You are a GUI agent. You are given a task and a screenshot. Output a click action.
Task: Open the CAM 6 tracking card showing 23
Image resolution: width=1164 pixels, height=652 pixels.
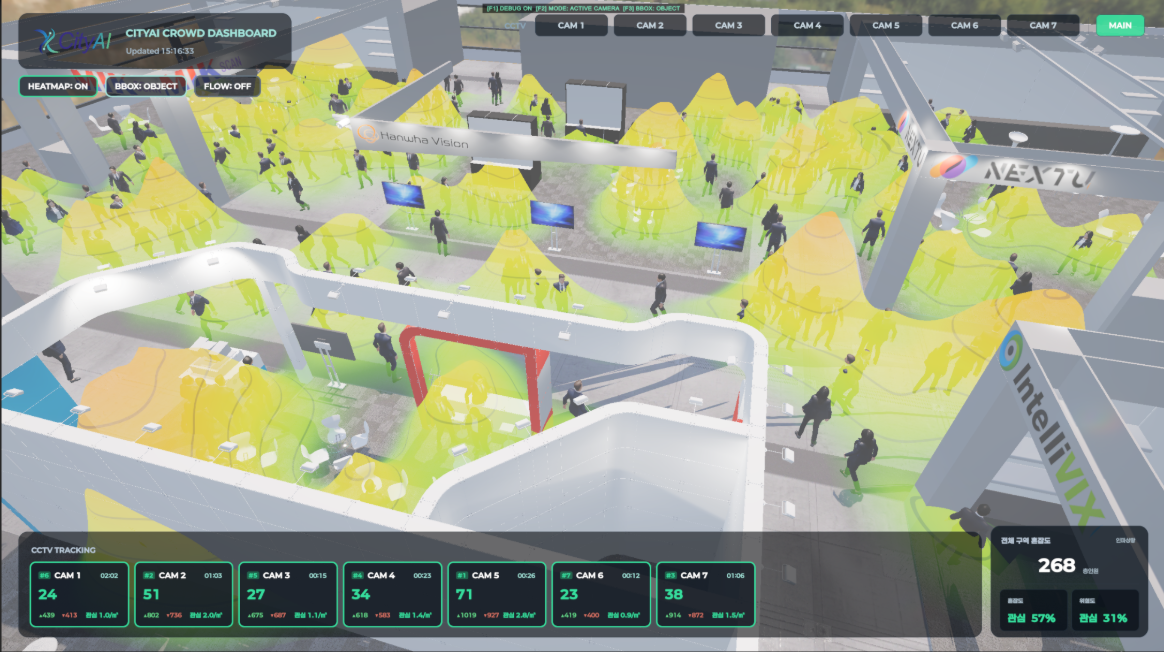coord(601,594)
